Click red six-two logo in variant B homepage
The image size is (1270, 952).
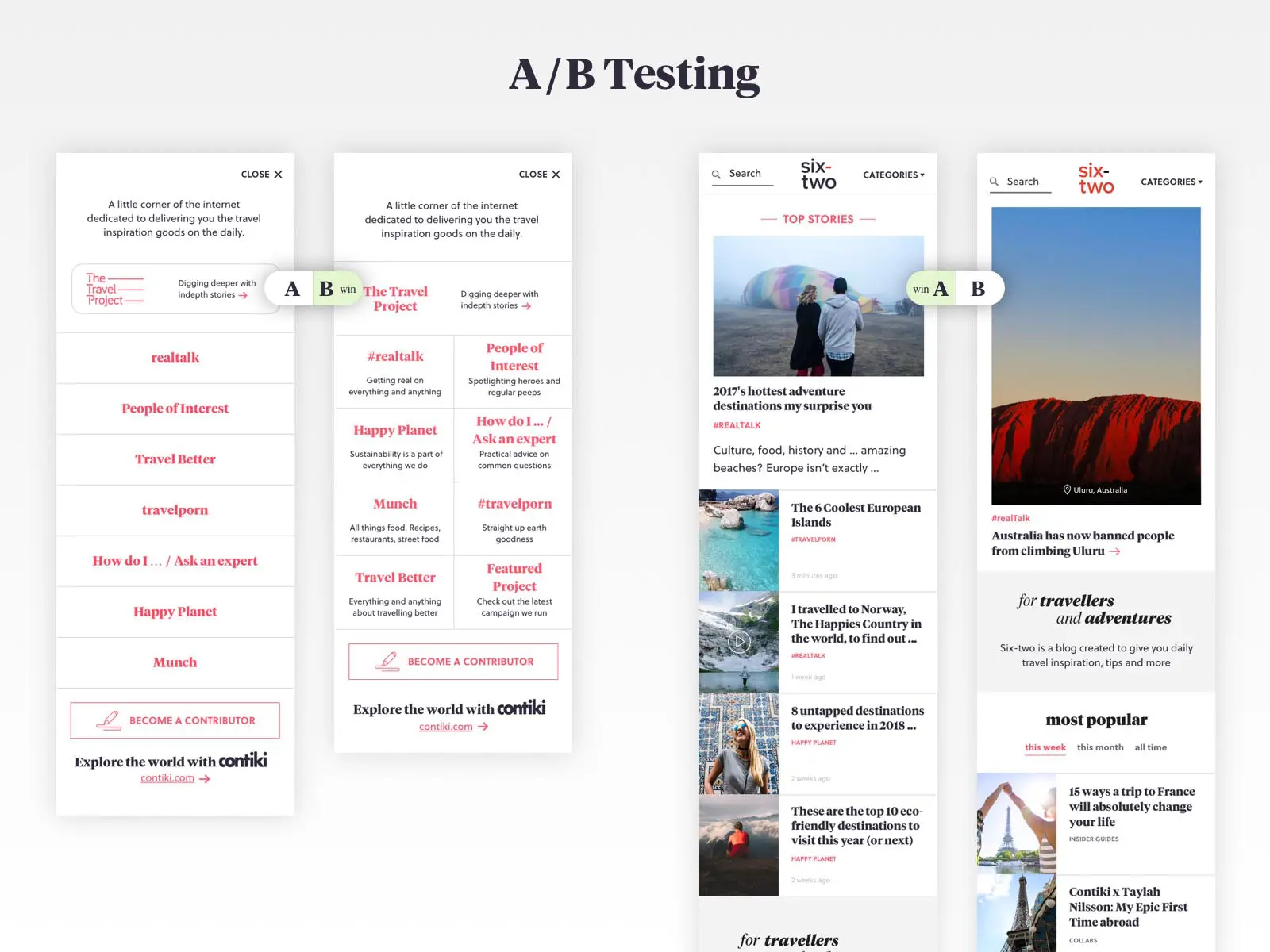[1096, 178]
